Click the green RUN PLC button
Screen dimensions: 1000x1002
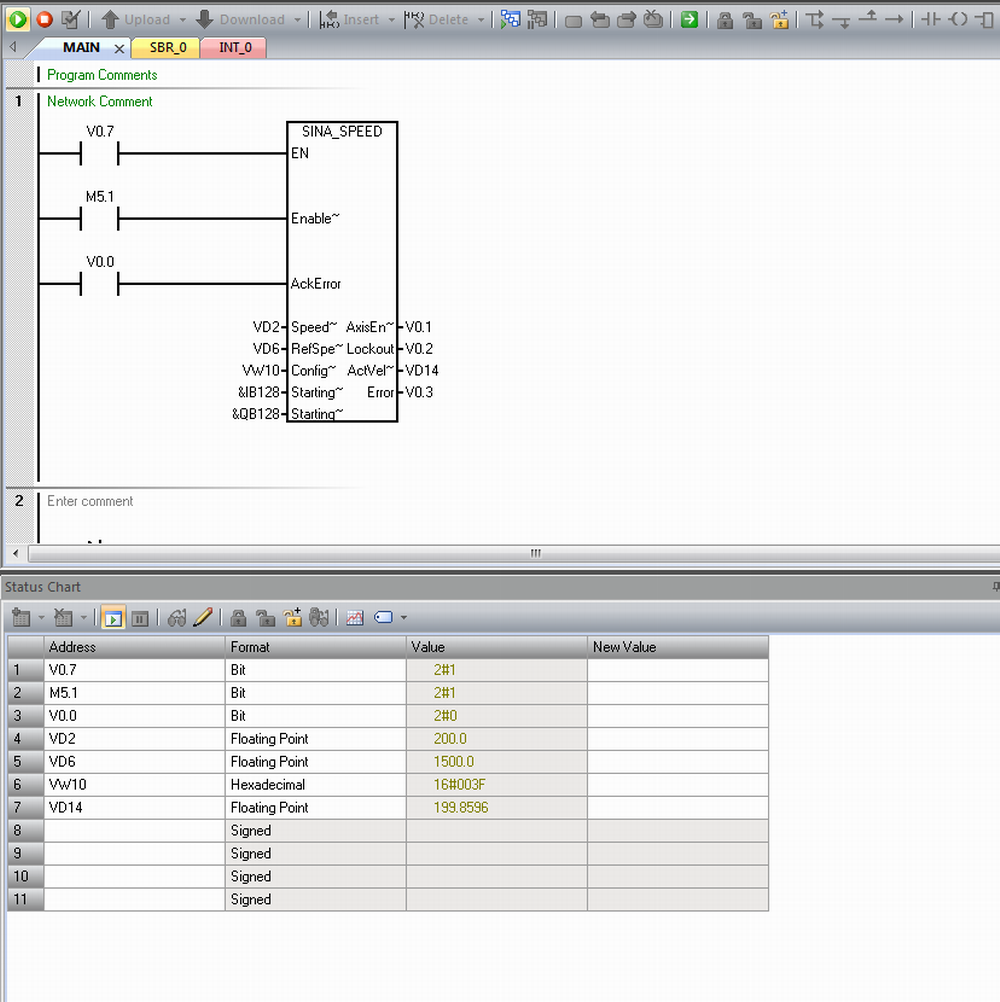pos(18,19)
